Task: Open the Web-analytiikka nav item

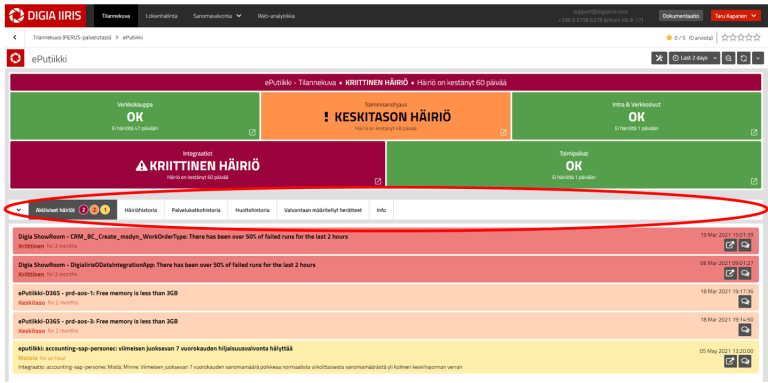Action: coord(276,16)
